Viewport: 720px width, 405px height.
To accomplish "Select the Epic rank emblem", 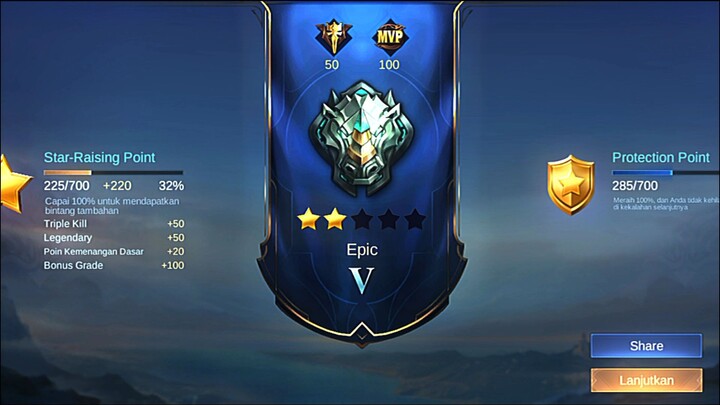I will point(361,139).
